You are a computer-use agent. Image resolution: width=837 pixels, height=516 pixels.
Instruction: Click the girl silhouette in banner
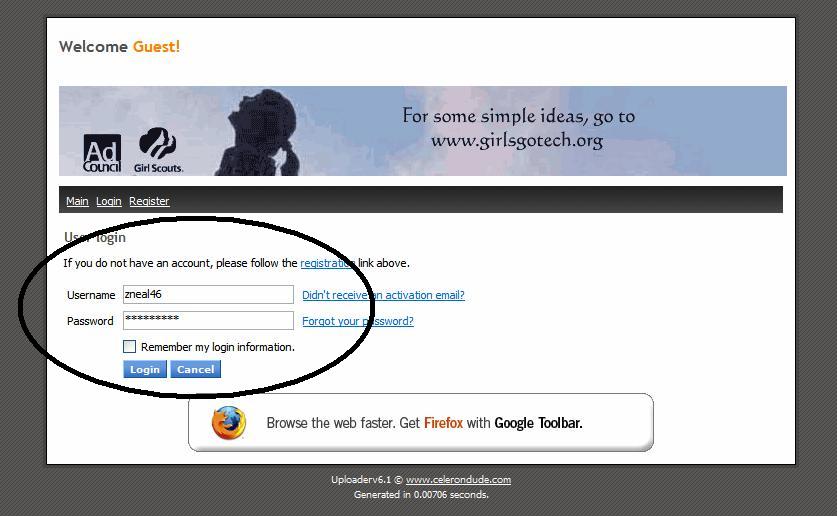click(256, 132)
